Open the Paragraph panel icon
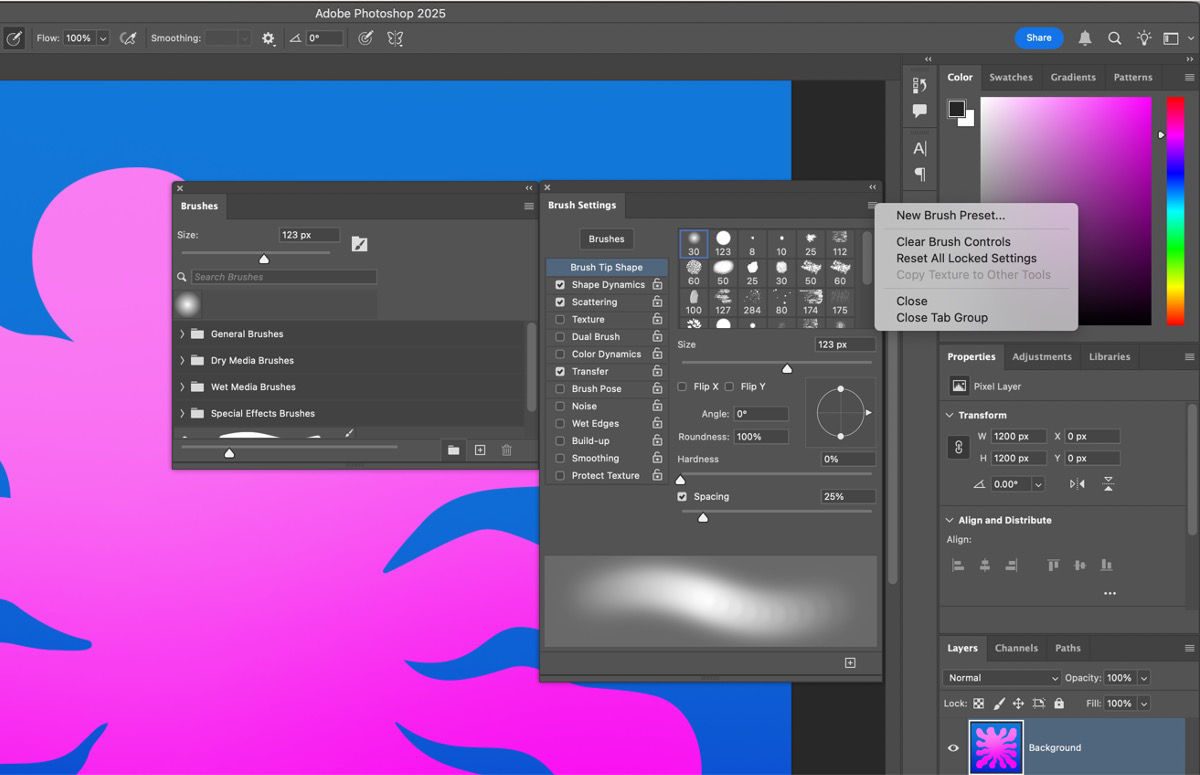Viewport: 1200px width, 775px height. pyautogui.click(x=920, y=173)
